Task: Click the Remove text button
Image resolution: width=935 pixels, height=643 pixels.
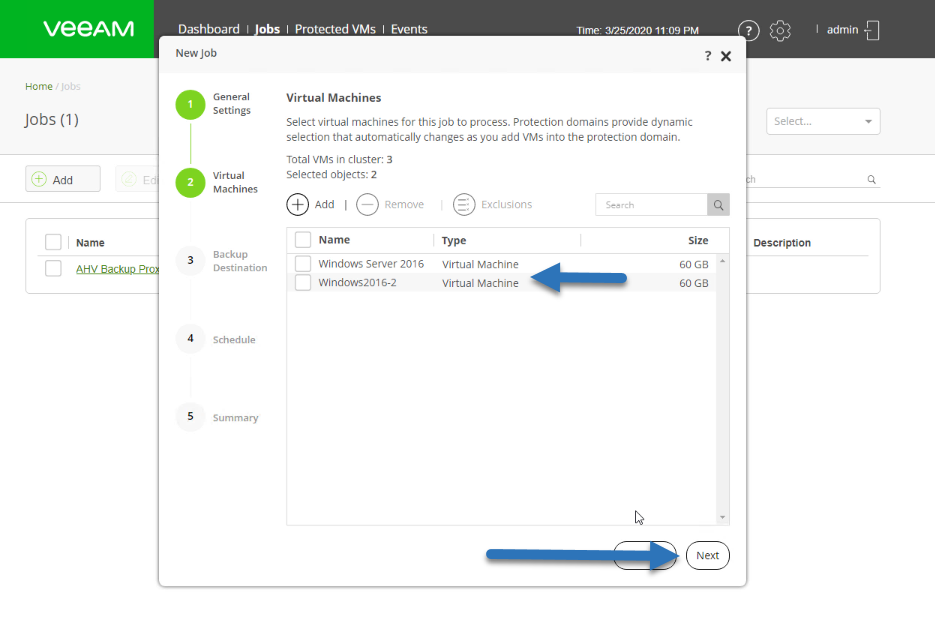Action: [404, 205]
